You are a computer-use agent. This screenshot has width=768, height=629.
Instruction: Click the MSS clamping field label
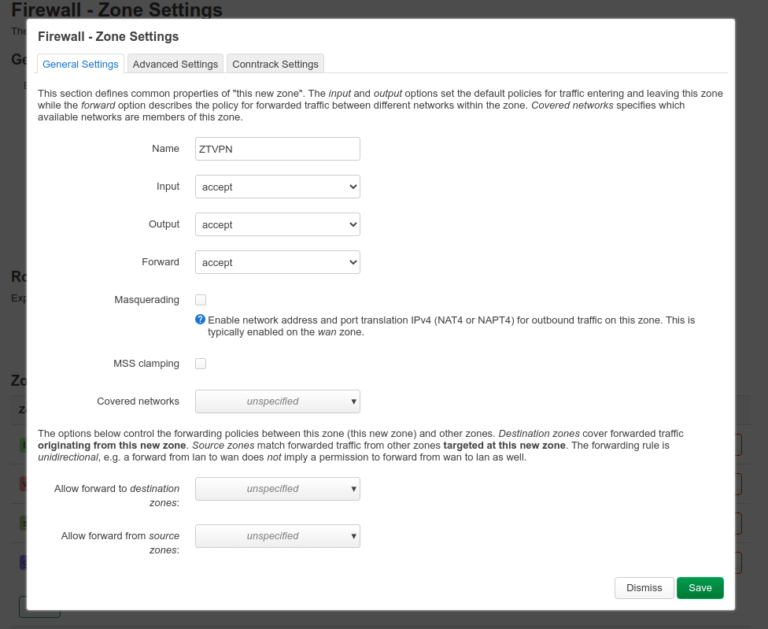click(146, 364)
